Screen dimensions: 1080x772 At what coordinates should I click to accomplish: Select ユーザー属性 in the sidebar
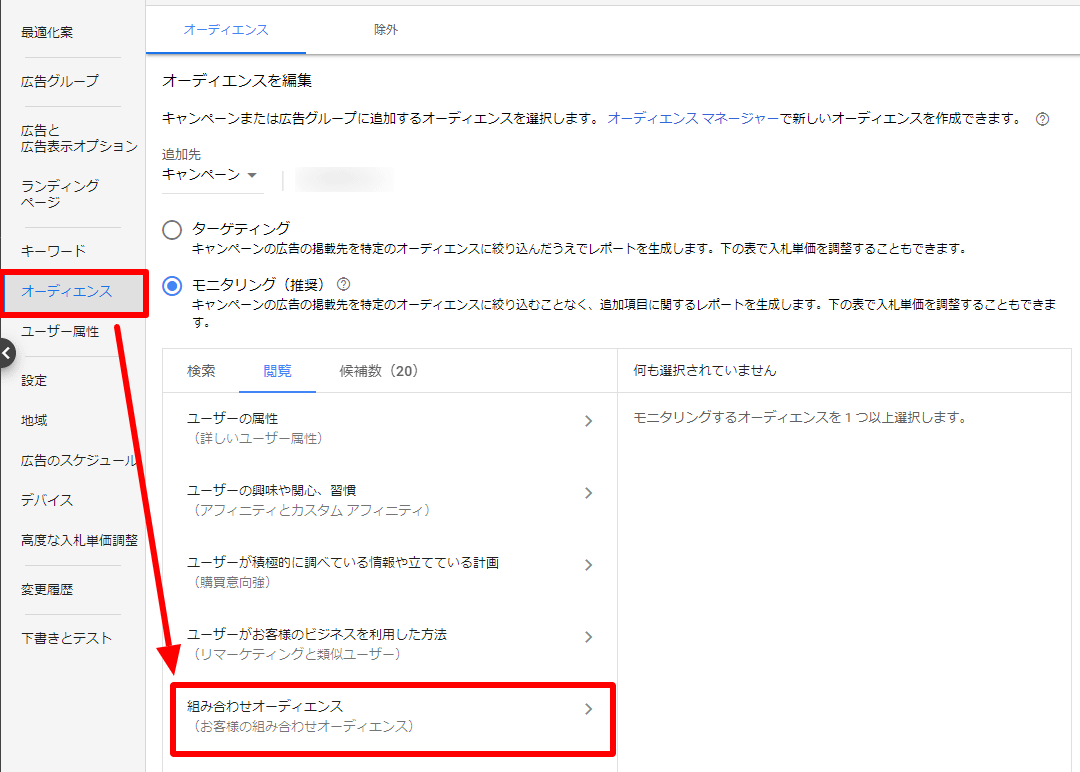[60, 332]
